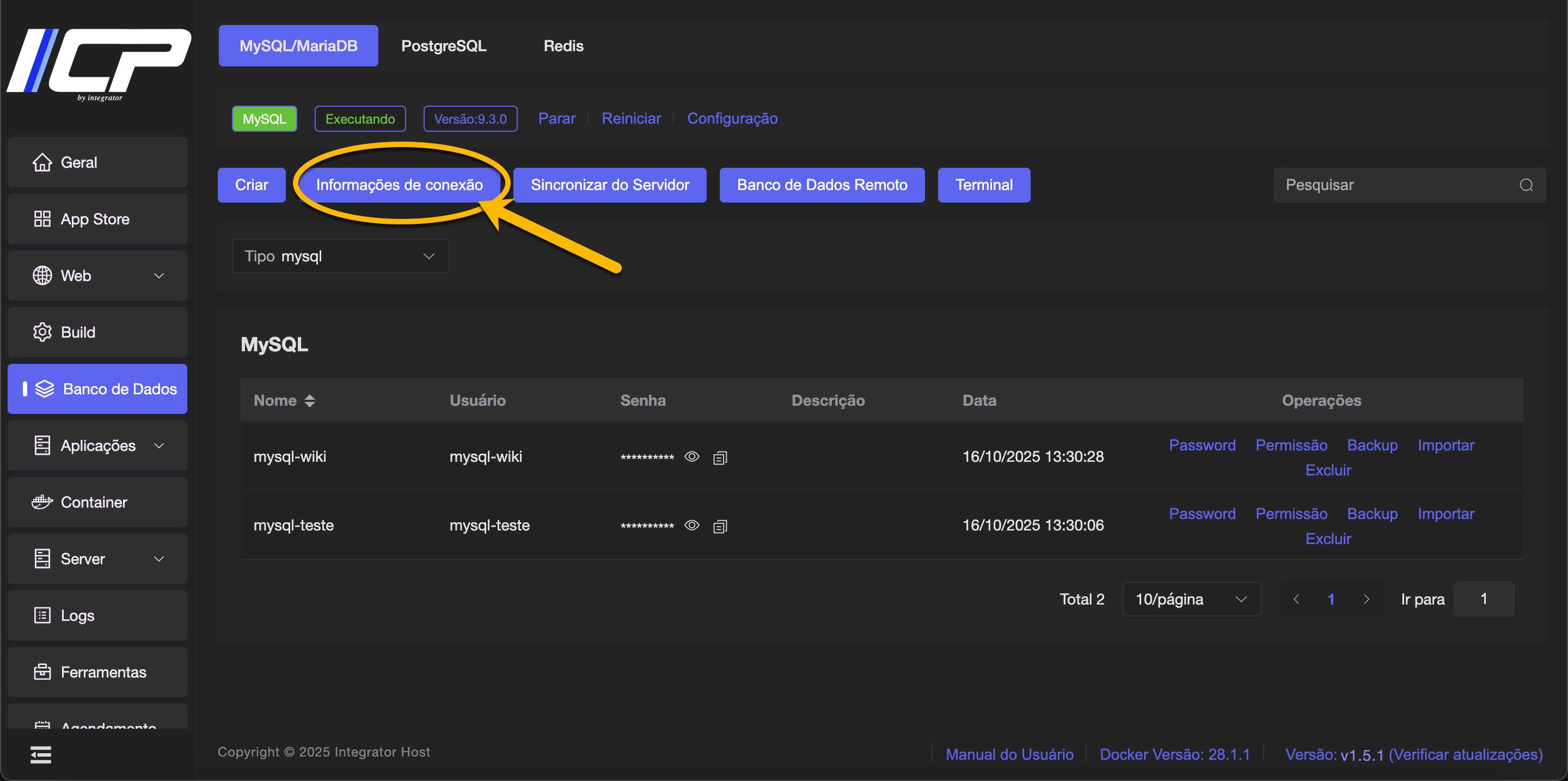Viewport: 1568px width, 781px height.
Task: Click the Geral home icon
Action: (42, 162)
